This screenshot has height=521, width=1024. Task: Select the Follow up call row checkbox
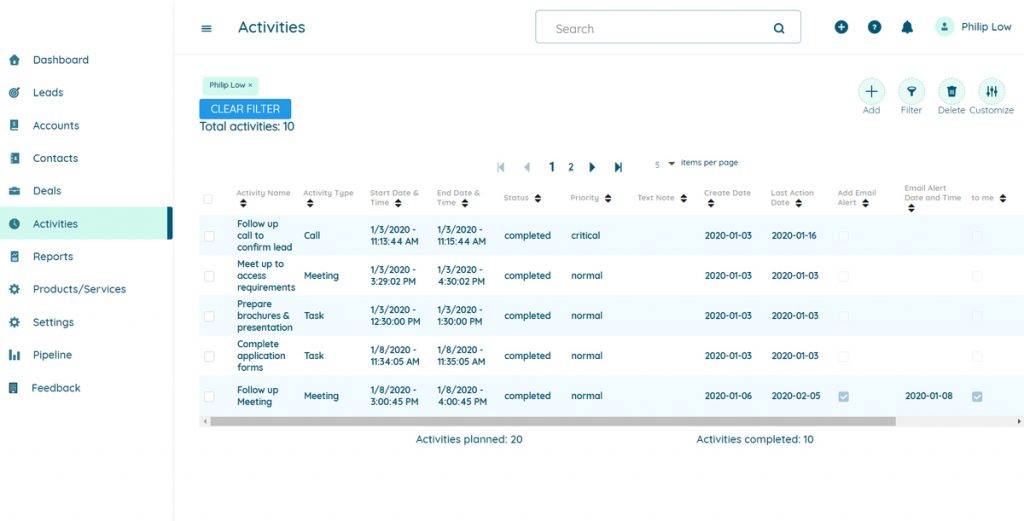[x=209, y=236]
